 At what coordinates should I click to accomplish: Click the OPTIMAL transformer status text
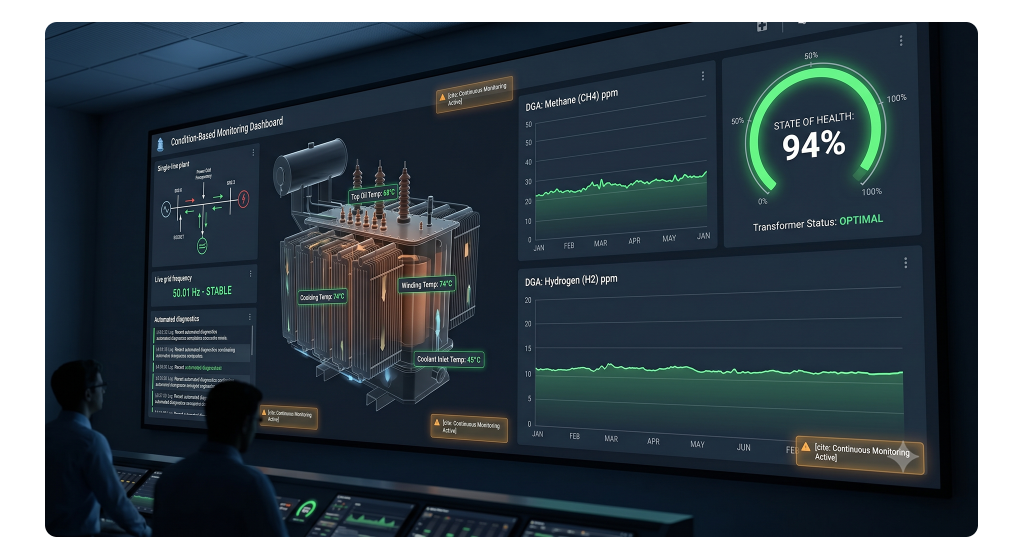point(861,220)
